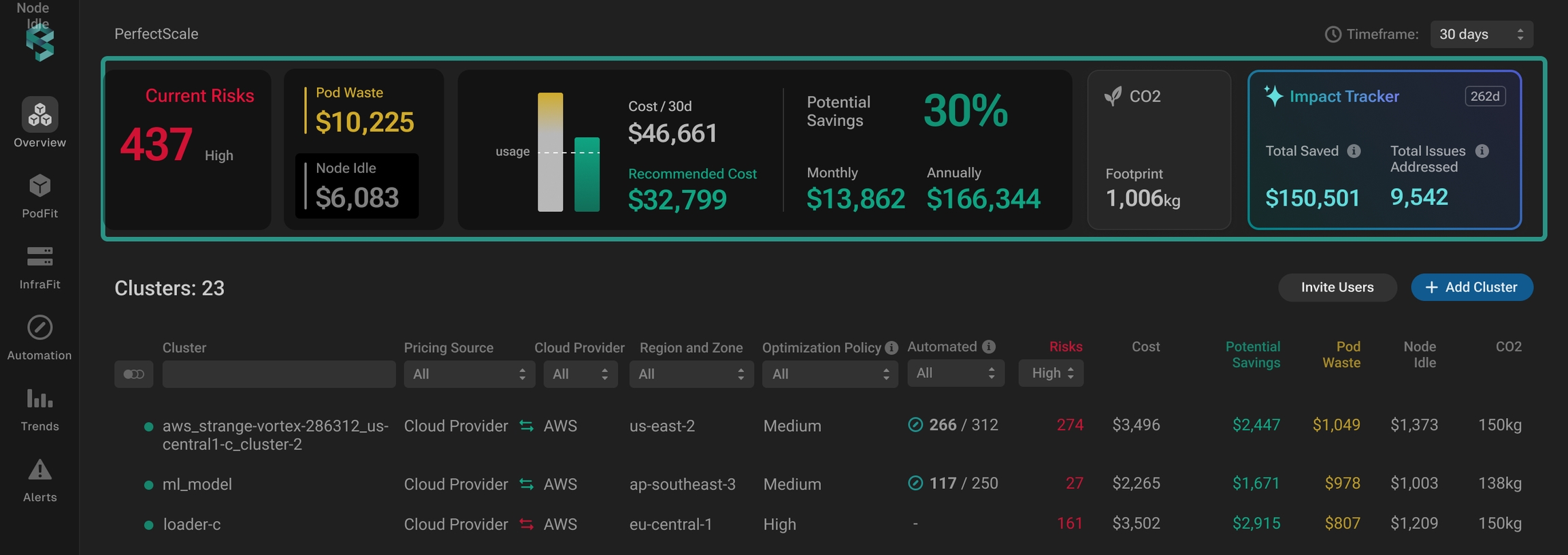Screen dimensions: 1568x555
Task: Click info icon next to Automated header
Action: [x=989, y=347]
